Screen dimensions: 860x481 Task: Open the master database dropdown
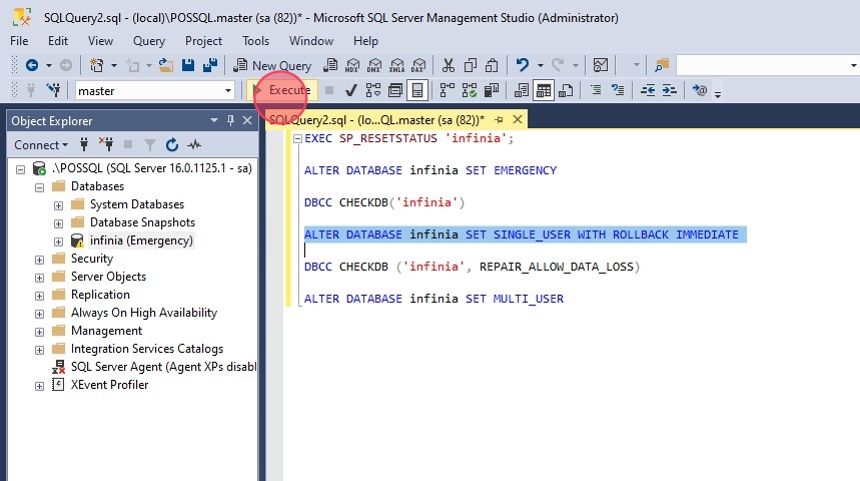228,90
